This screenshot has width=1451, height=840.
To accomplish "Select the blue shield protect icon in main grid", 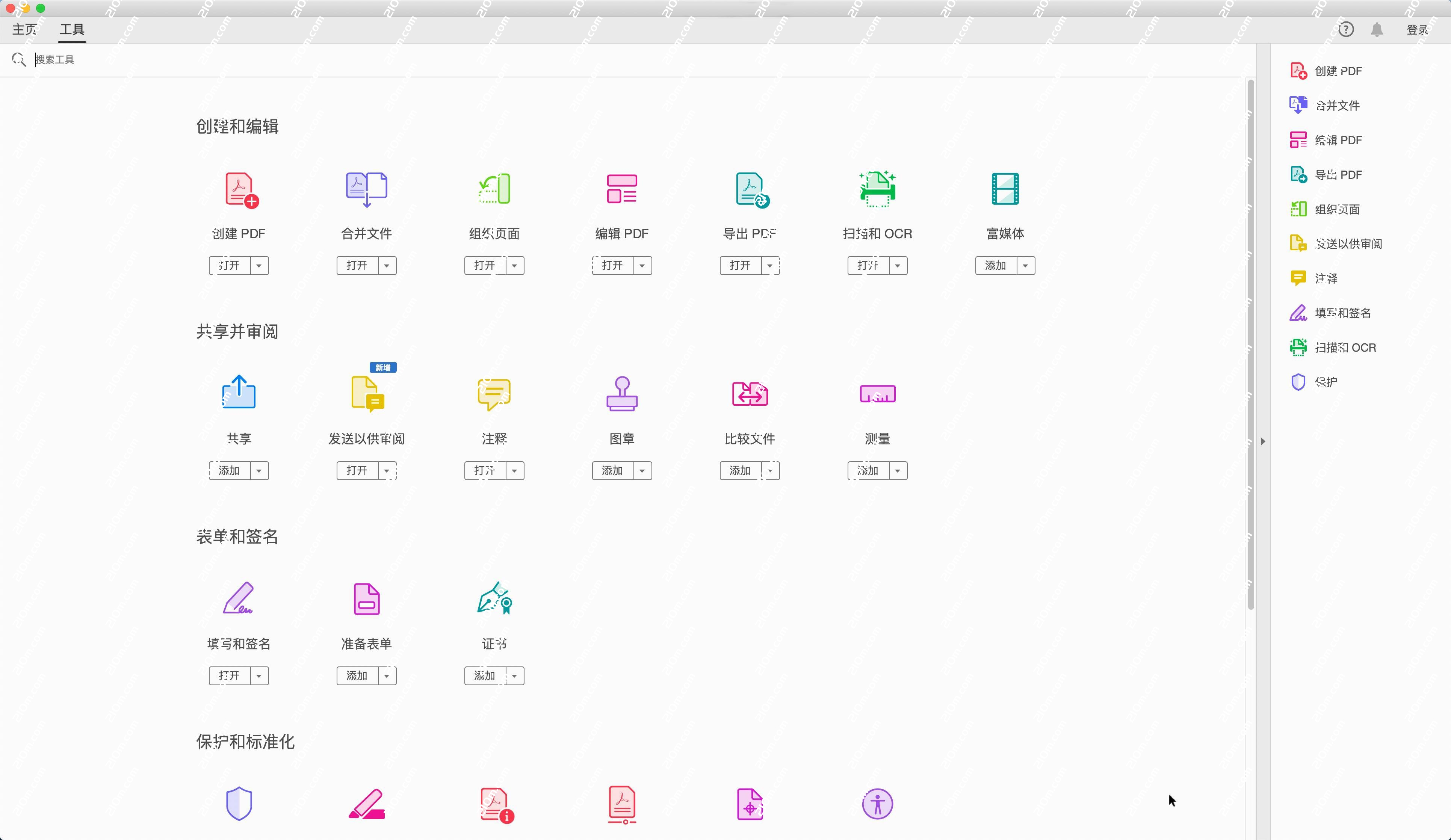I will point(239,803).
